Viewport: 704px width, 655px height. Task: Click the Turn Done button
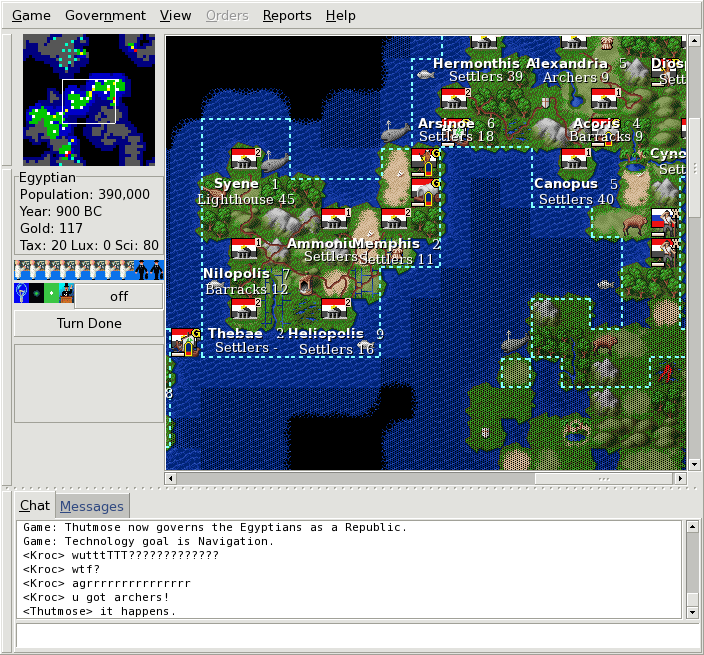[x=89, y=323]
